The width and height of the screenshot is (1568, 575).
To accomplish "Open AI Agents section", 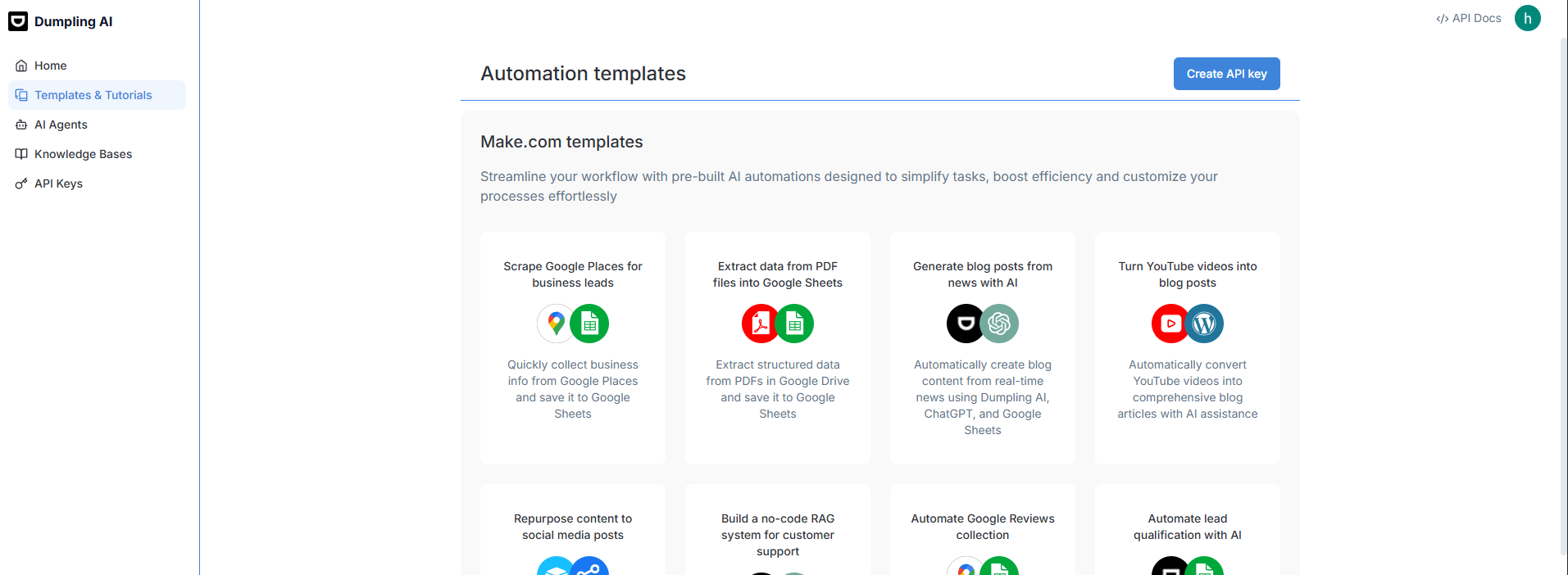I will [x=97, y=125].
